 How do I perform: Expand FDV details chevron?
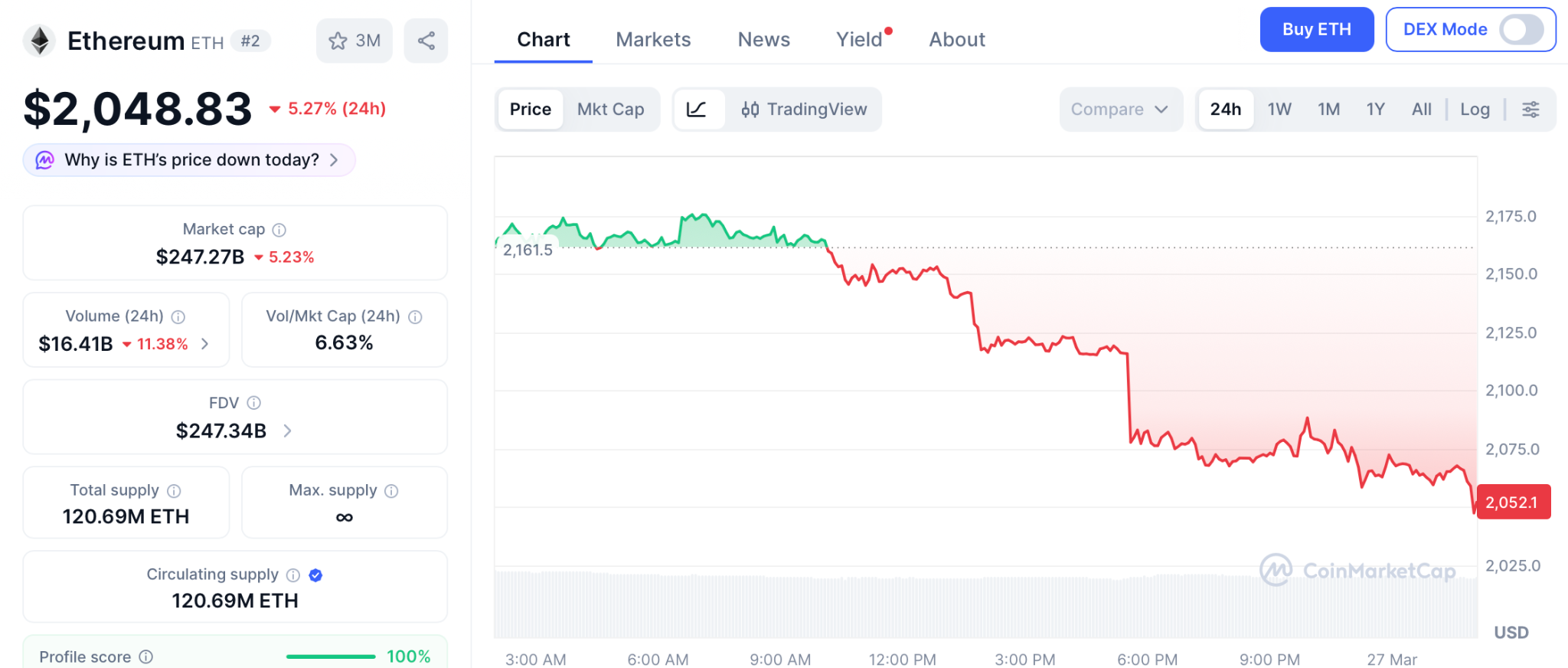point(288,431)
